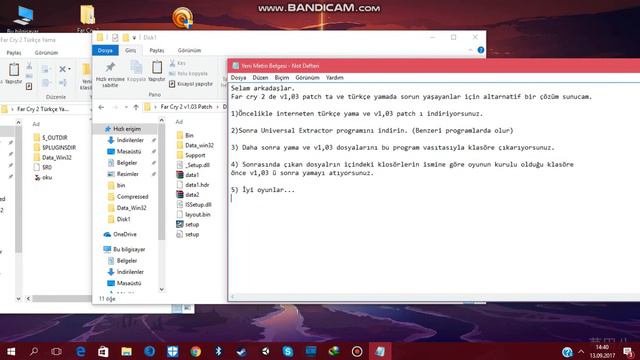Select Bu bilgisayar in navigation pane
Image resolution: width=640 pixels, height=360 pixels.
129,249
